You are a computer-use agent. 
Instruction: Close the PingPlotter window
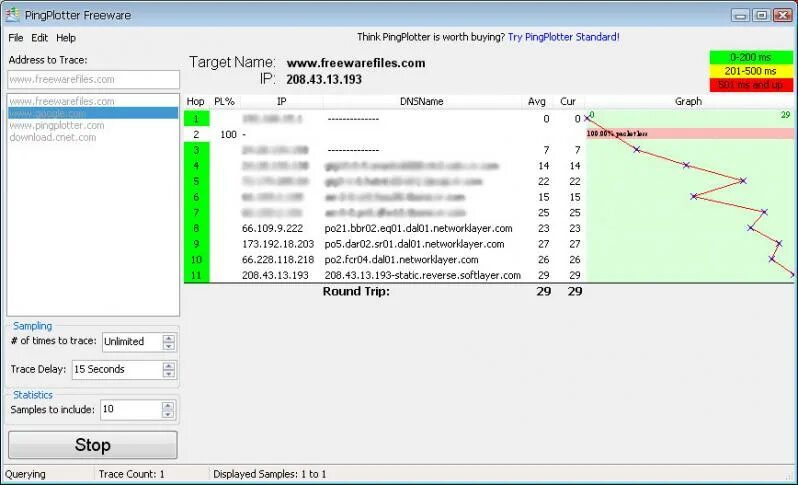point(783,15)
